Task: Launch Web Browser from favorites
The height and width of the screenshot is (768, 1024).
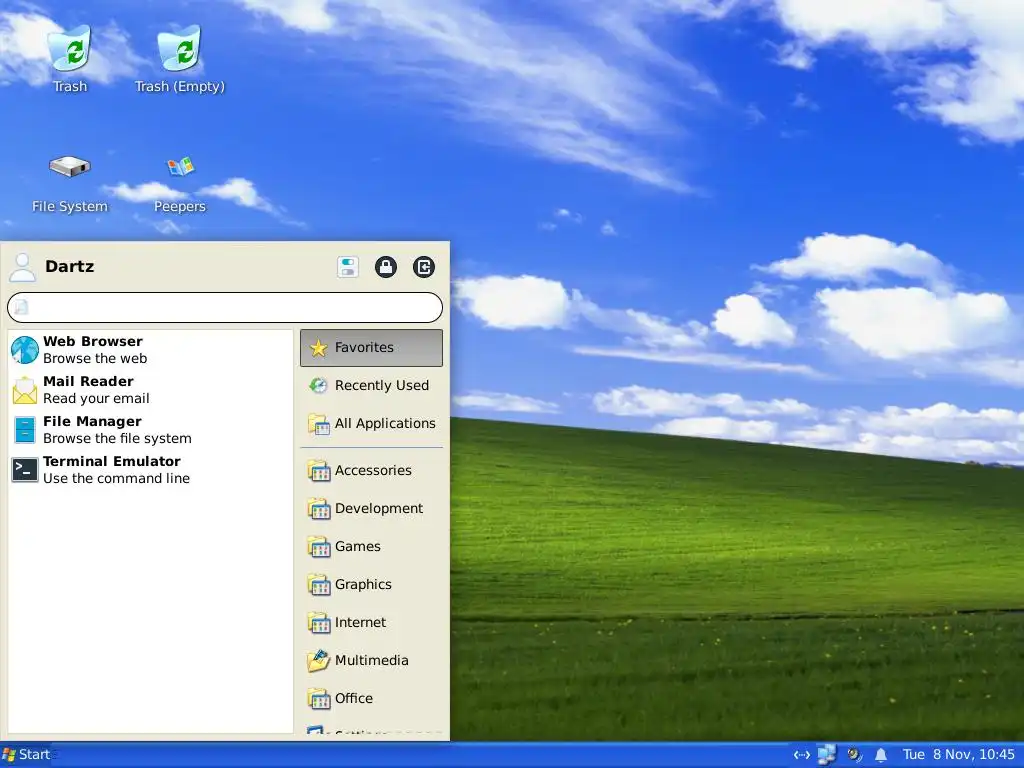Action: click(151, 350)
